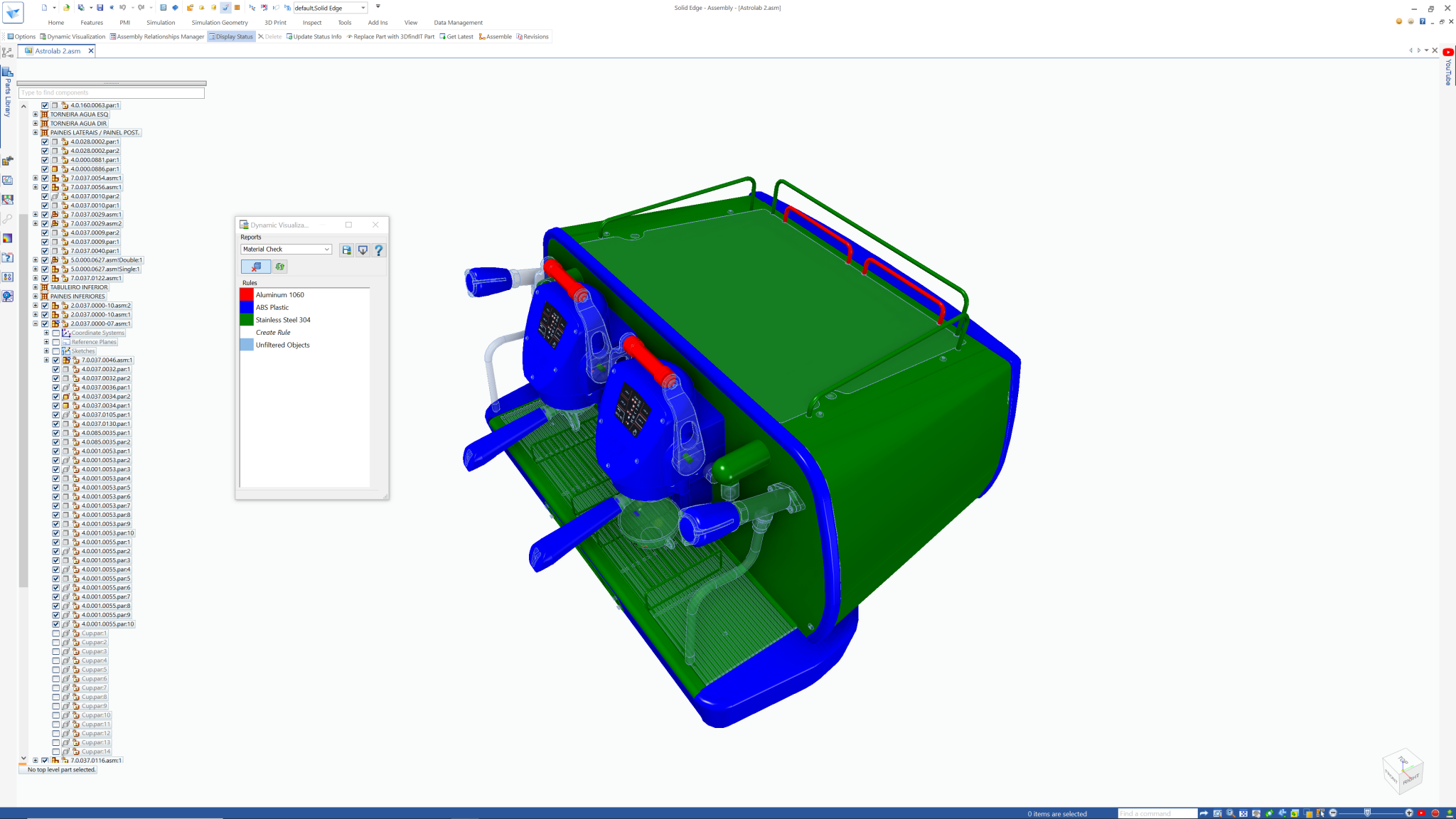This screenshot has height=819, width=1456.
Task: Click the find components search field
Action: (112, 93)
